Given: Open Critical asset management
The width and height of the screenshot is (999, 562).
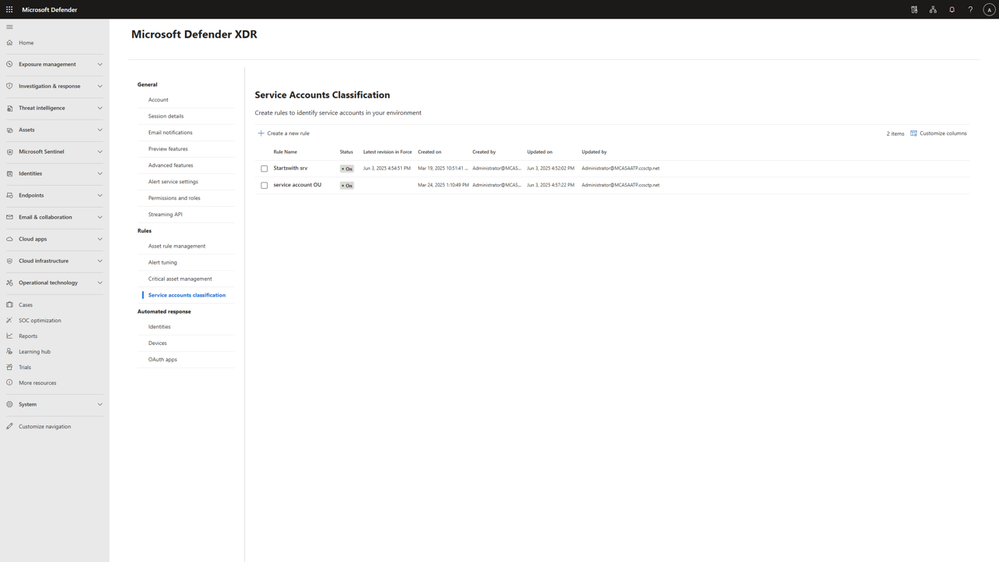Looking at the screenshot, I should coord(180,279).
